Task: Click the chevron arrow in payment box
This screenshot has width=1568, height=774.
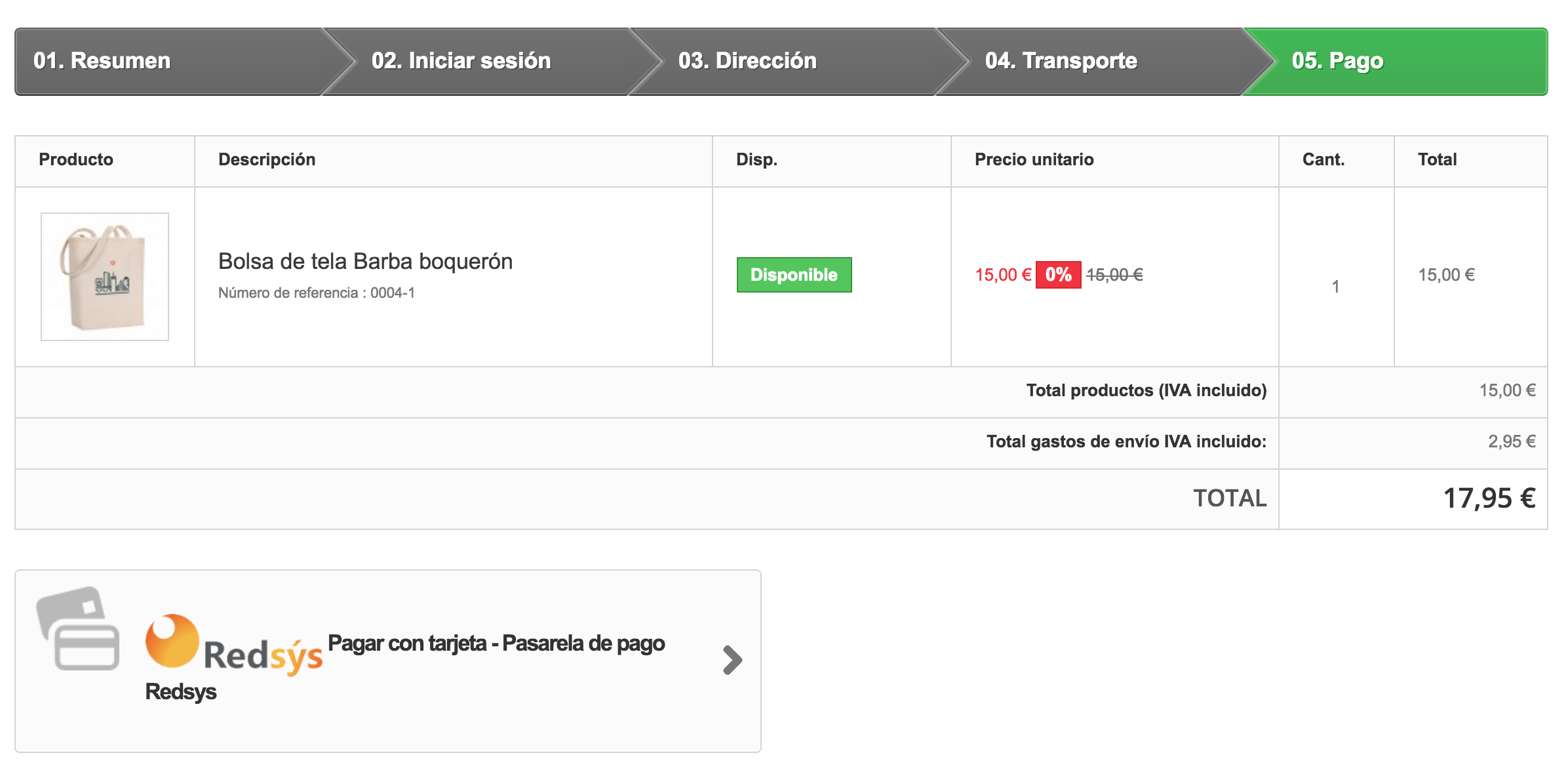Action: 732,660
